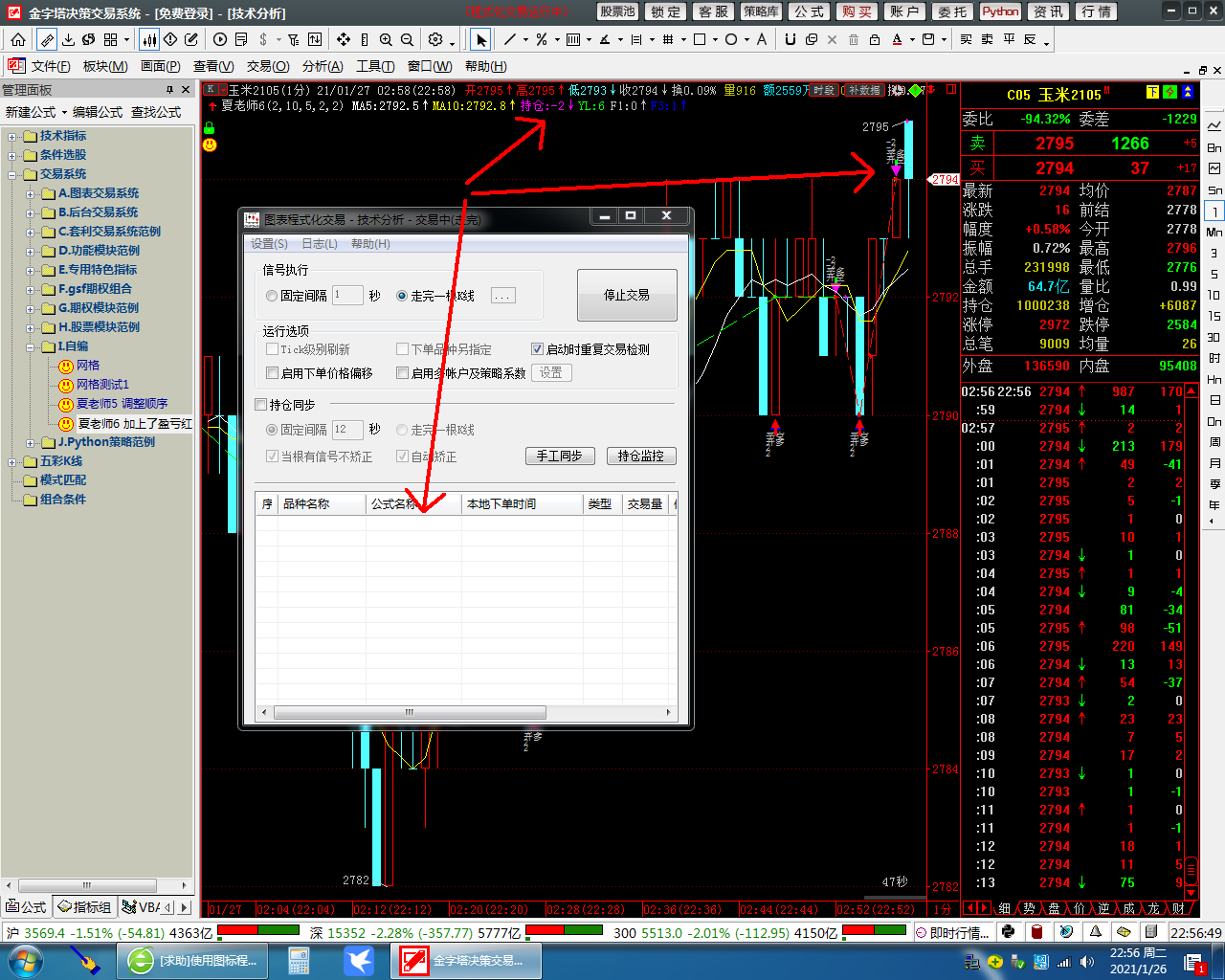Click the 反 reverse-position icon in toolbar

point(1030,39)
